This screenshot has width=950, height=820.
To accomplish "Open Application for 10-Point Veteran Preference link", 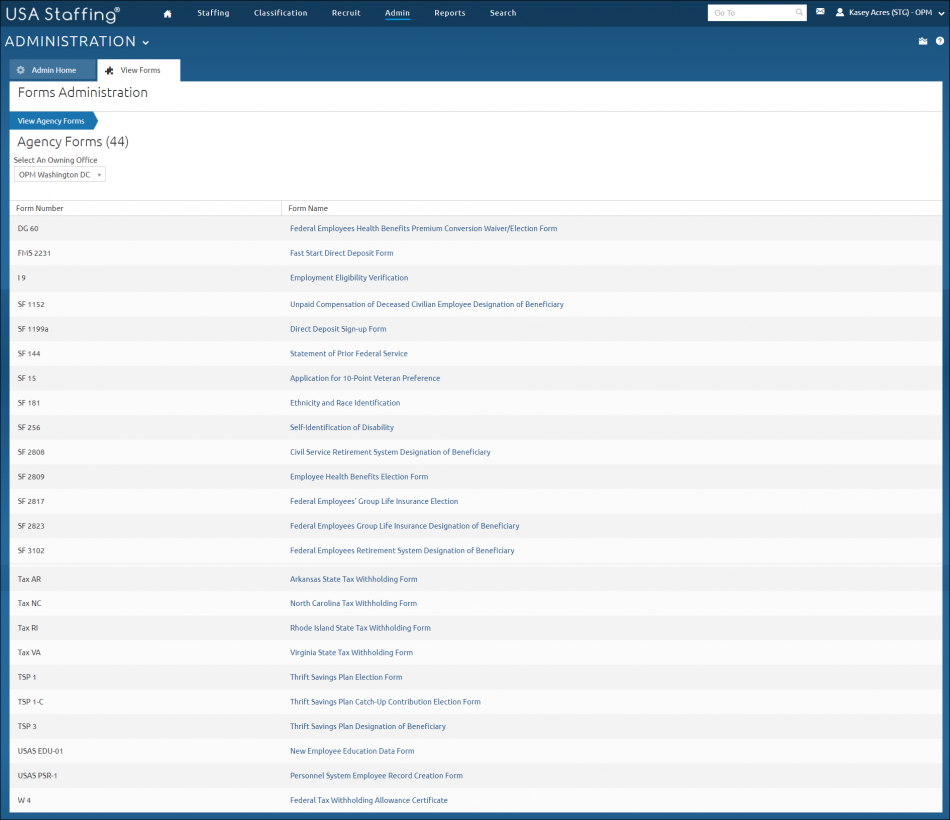I will point(365,378).
